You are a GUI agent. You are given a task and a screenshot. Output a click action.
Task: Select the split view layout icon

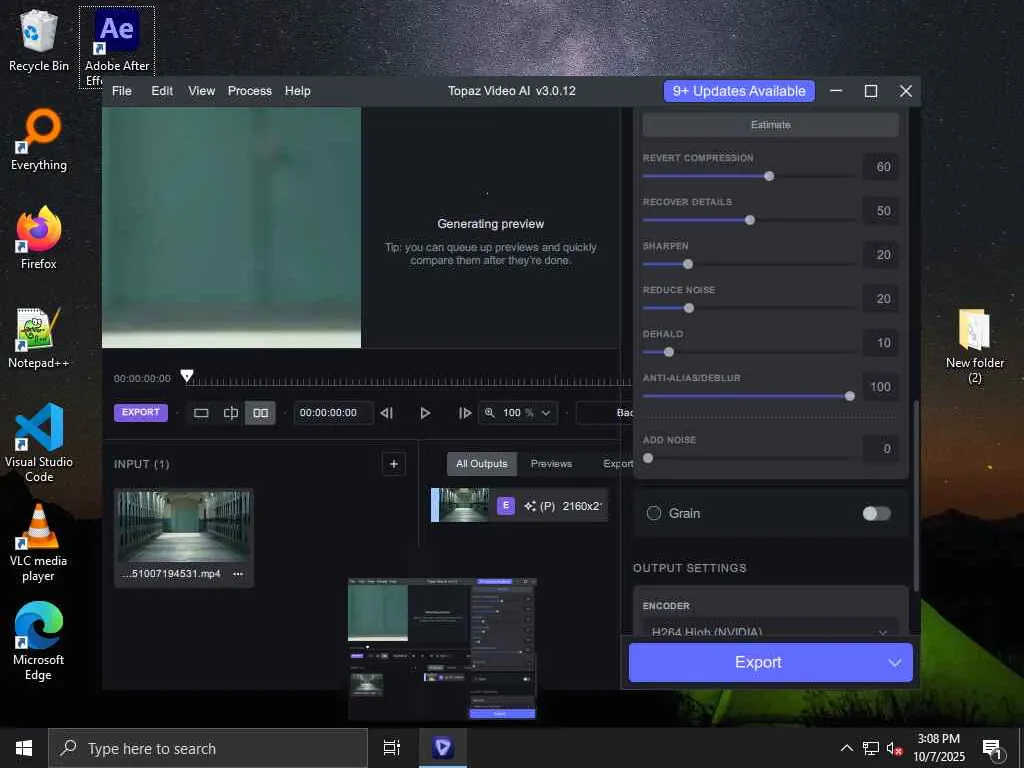point(231,413)
